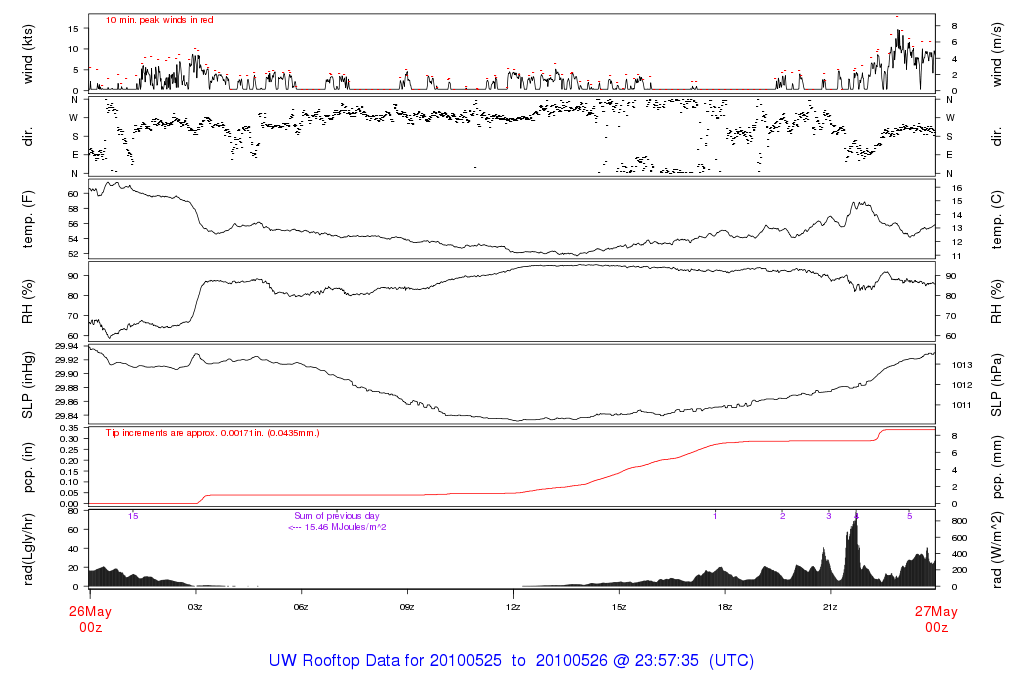Viewport: 1024px width, 700px height.
Task: Click the '0.35' precipitation tick label
Action: coord(70,428)
